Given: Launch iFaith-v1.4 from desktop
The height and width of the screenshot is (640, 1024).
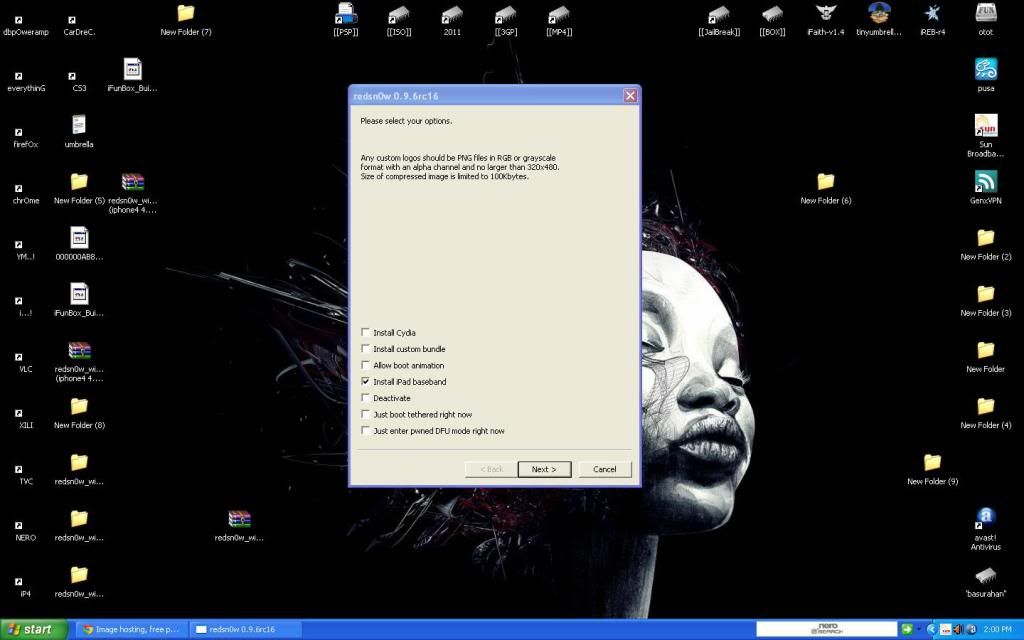Looking at the screenshot, I should [x=826, y=20].
